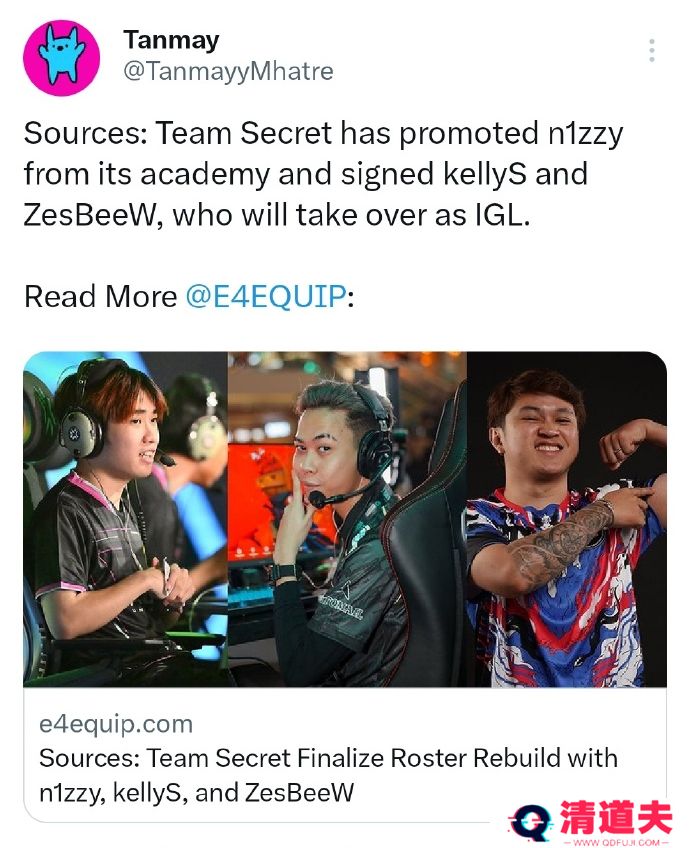Click the tweet body text about n1zzy
Viewport: 690px width, 848px height.
[323, 174]
